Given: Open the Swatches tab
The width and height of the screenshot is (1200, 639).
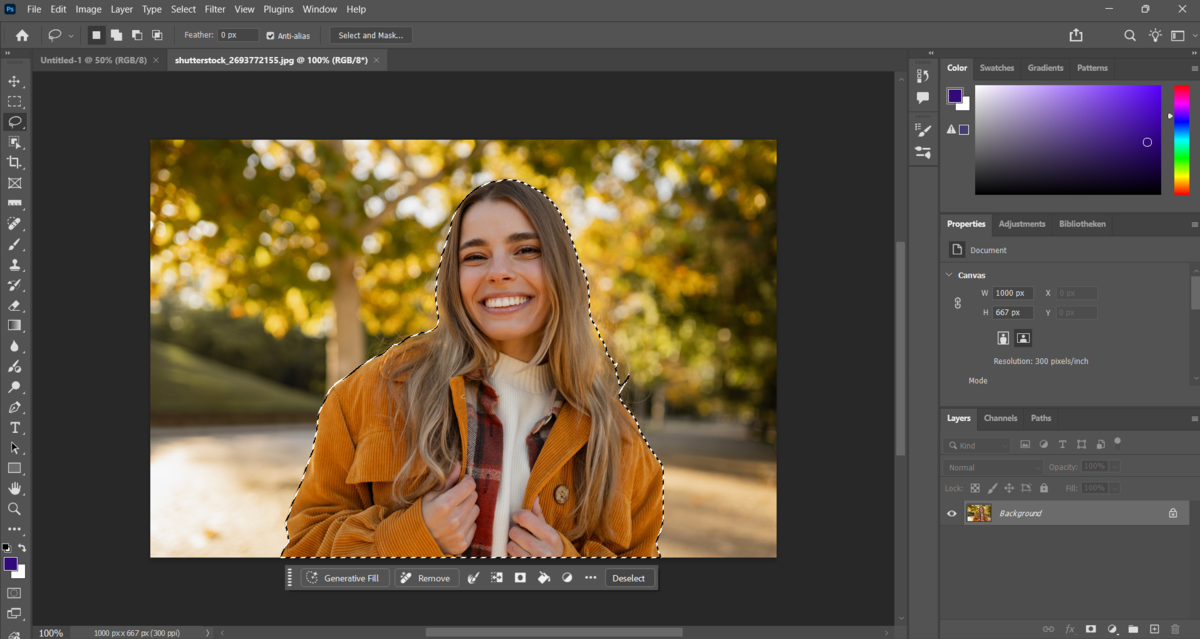Looking at the screenshot, I should [997, 68].
